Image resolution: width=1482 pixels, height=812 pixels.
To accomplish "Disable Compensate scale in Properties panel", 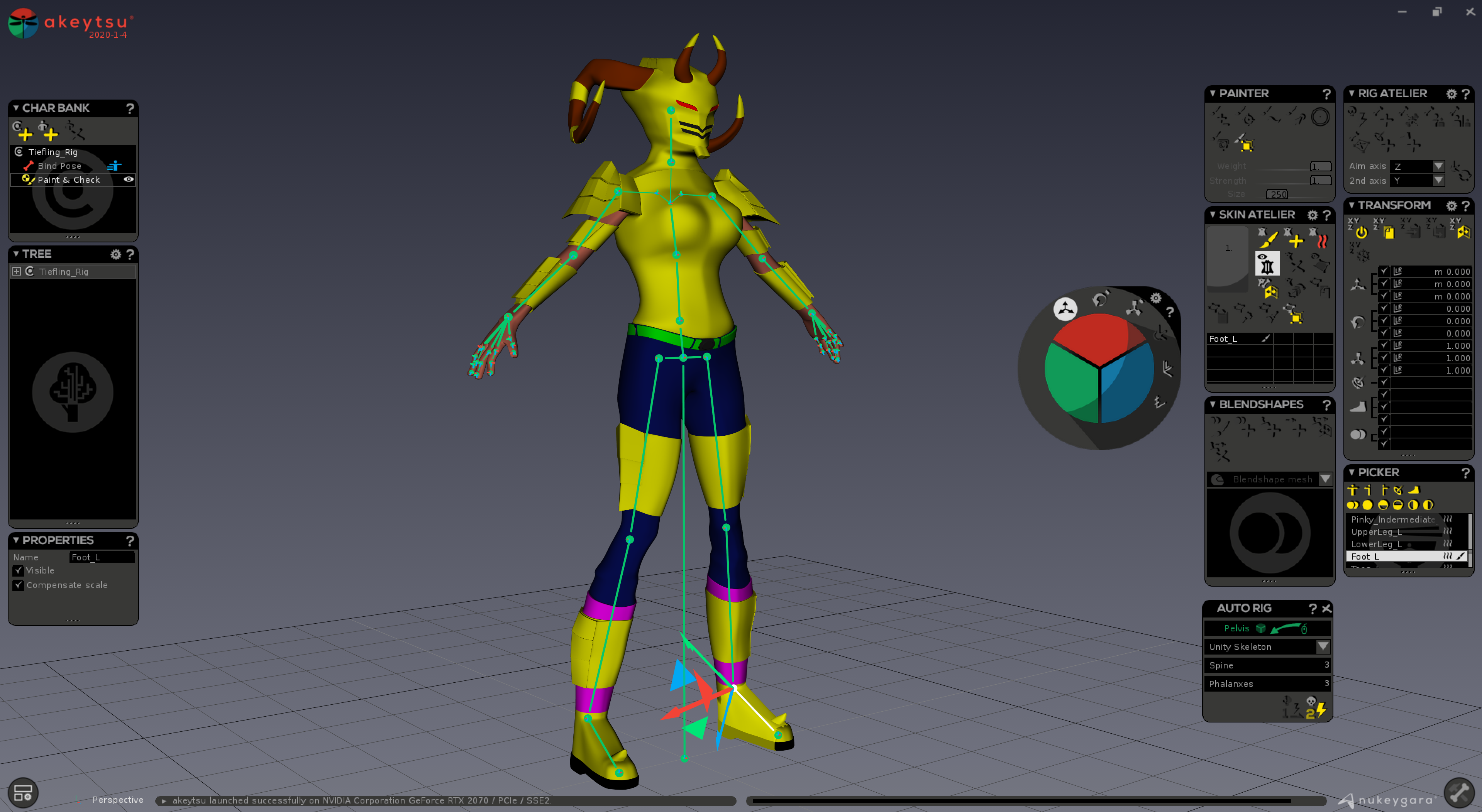I will [18, 585].
